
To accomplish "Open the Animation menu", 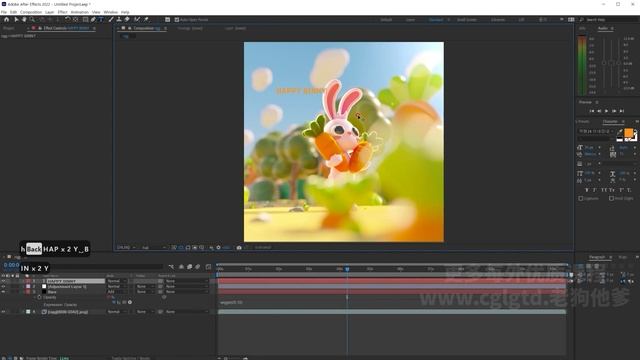I will pyautogui.click(x=80, y=12).
